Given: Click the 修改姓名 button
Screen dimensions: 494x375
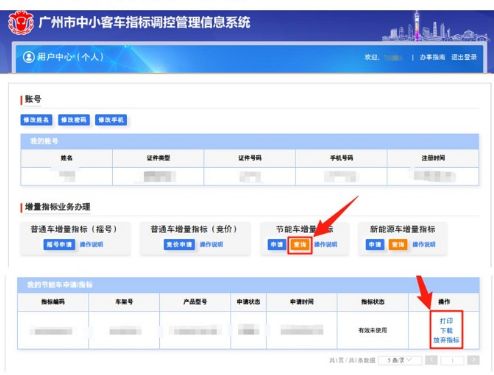Looking at the screenshot, I should tap(36, 120).
